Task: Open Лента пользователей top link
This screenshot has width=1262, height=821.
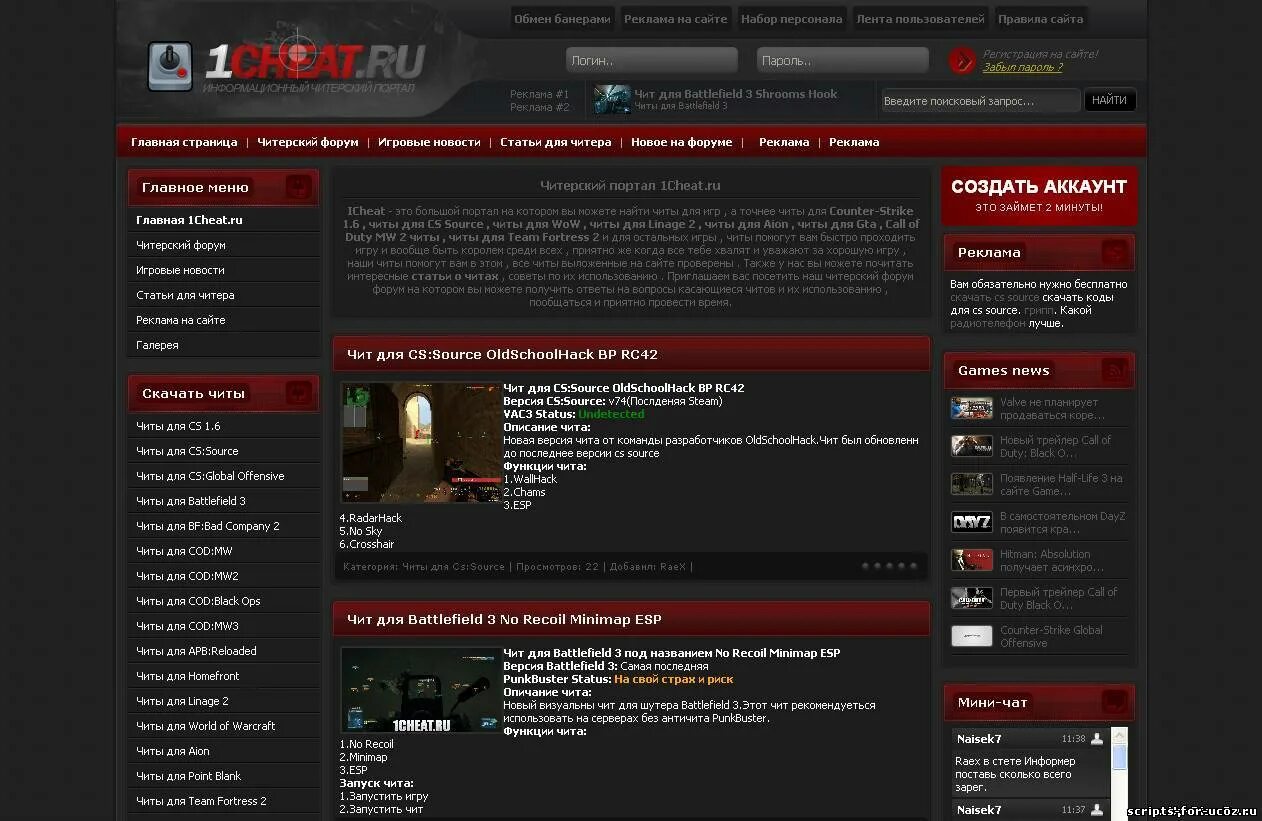Action: pos(920,19)
